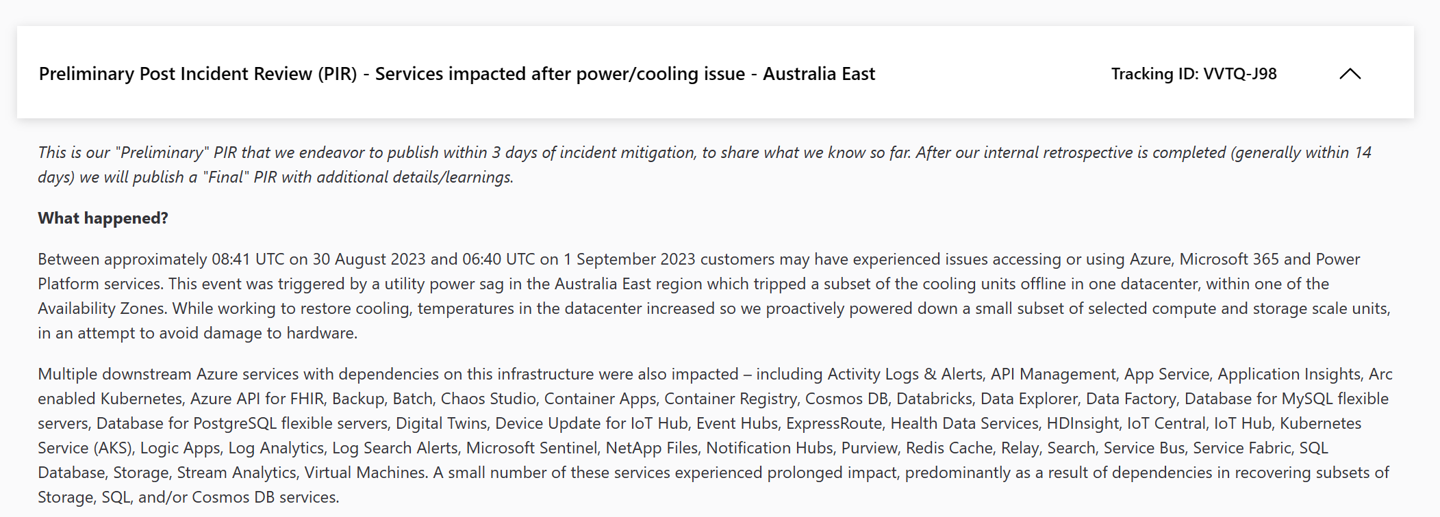Screen dimensions: 1440x517
Task: Click 'Chaos Studio' in the services list
Action: pyautogui.click(x=486, y=399)
